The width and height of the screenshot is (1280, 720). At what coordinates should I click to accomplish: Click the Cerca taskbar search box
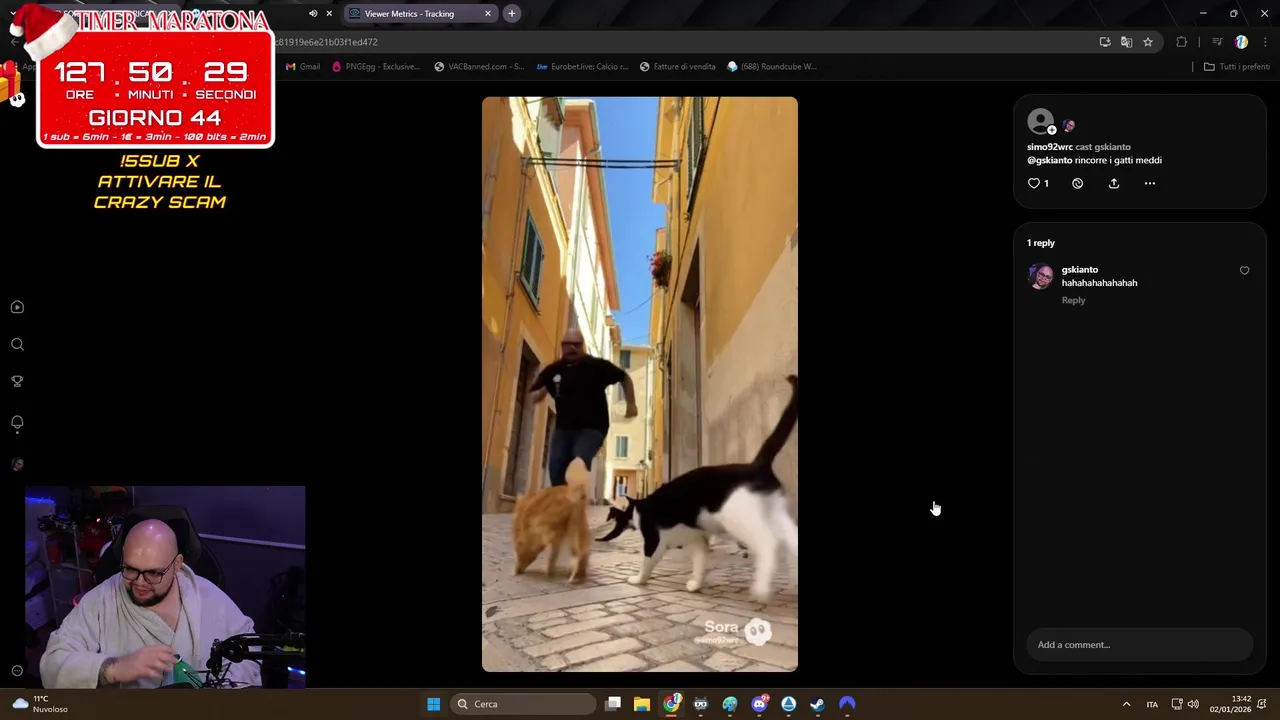(523, 704)
